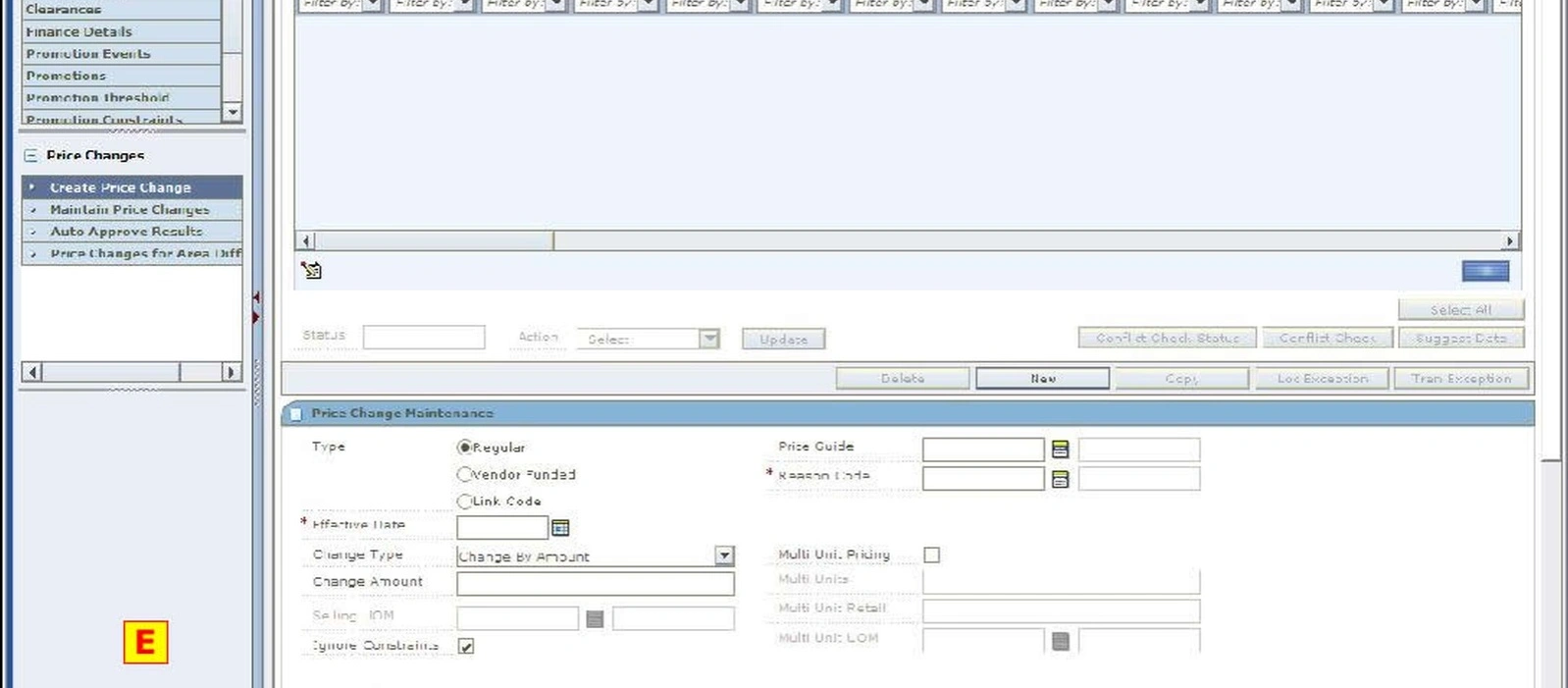
Task: Click the down arrow of the task list scrollbar
Action: [233, 112]
